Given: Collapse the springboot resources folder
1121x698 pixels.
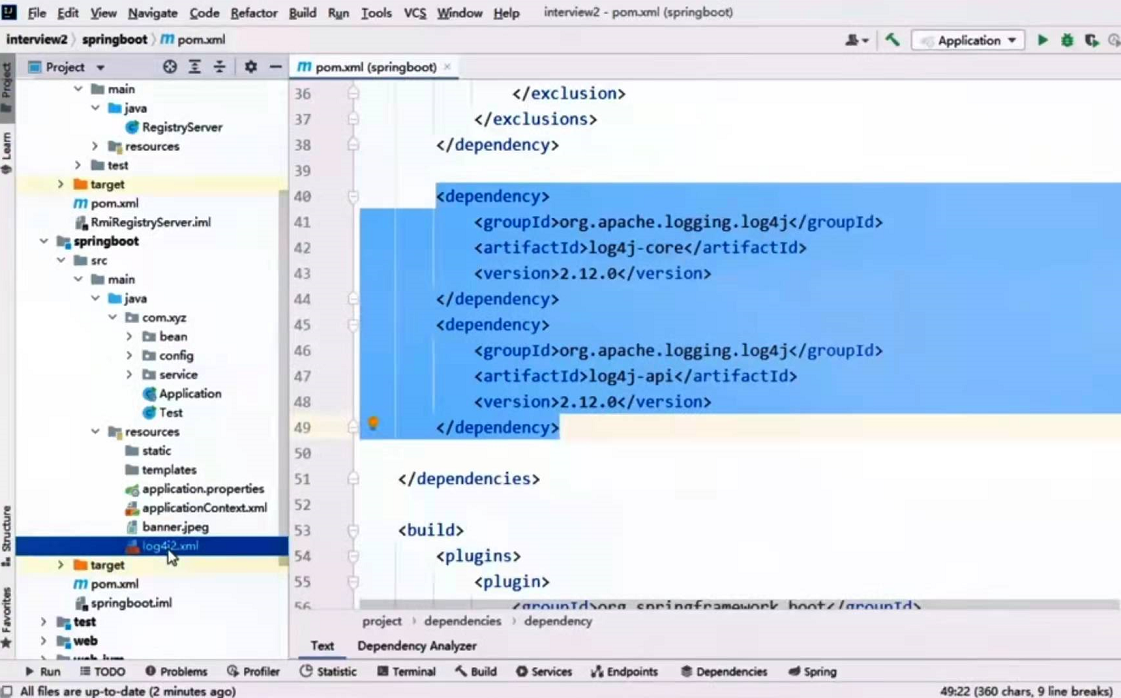Looking at the screenshot, I should (95, 431).
